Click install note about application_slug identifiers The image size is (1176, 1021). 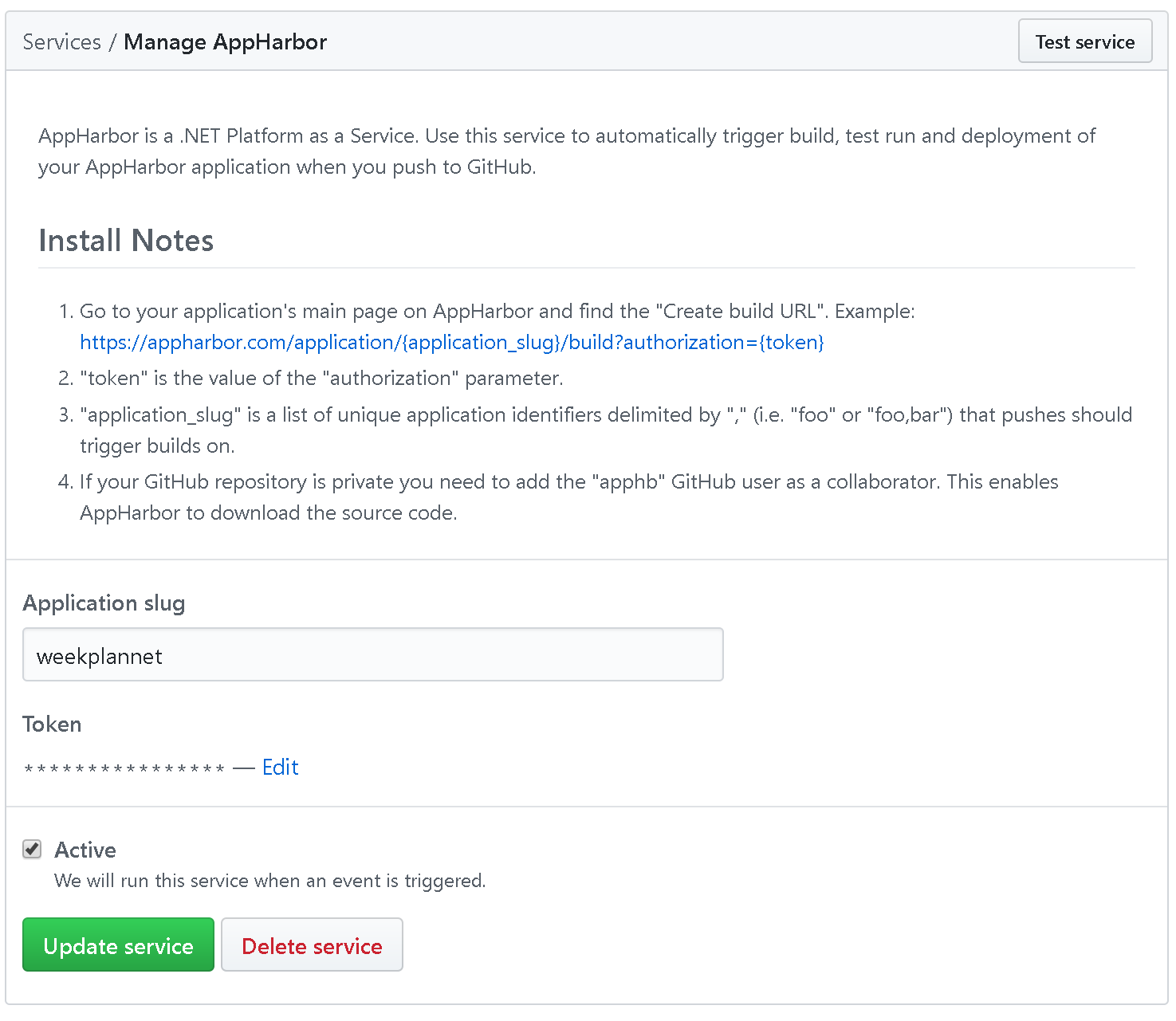point(605,415)
